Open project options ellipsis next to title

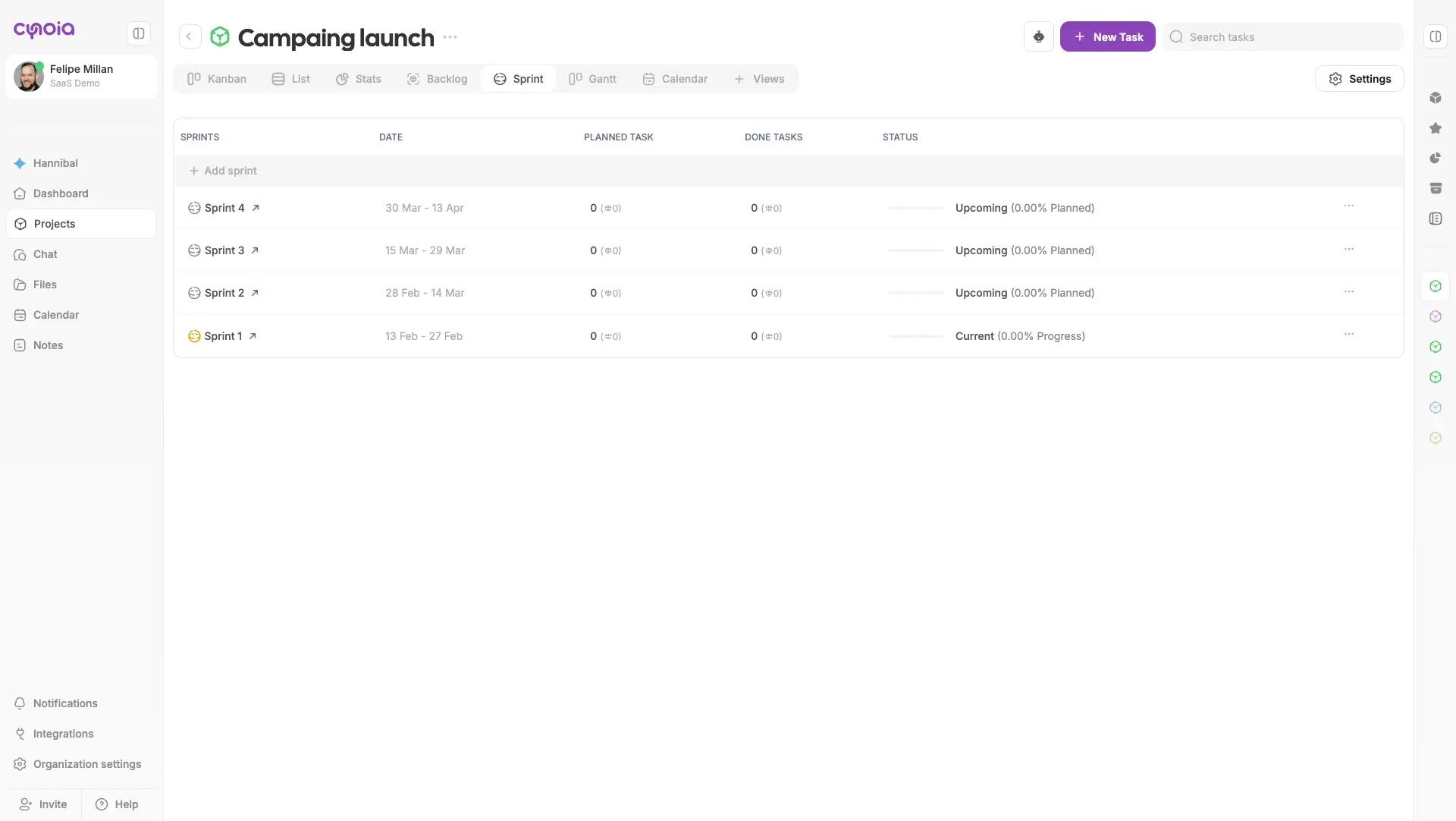[450, 37]
